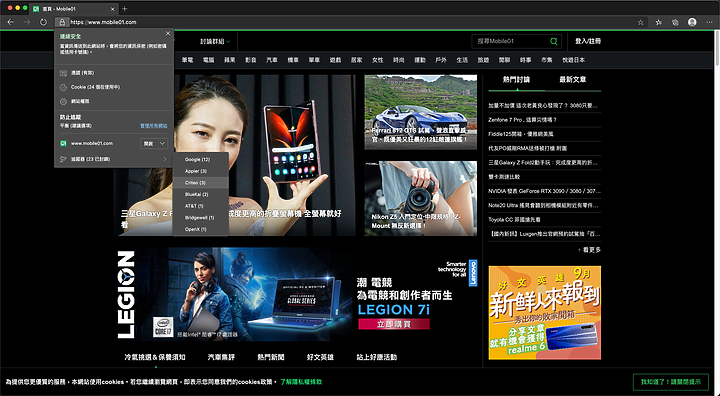Close the Mobile01 browser tab

(113, 9)
